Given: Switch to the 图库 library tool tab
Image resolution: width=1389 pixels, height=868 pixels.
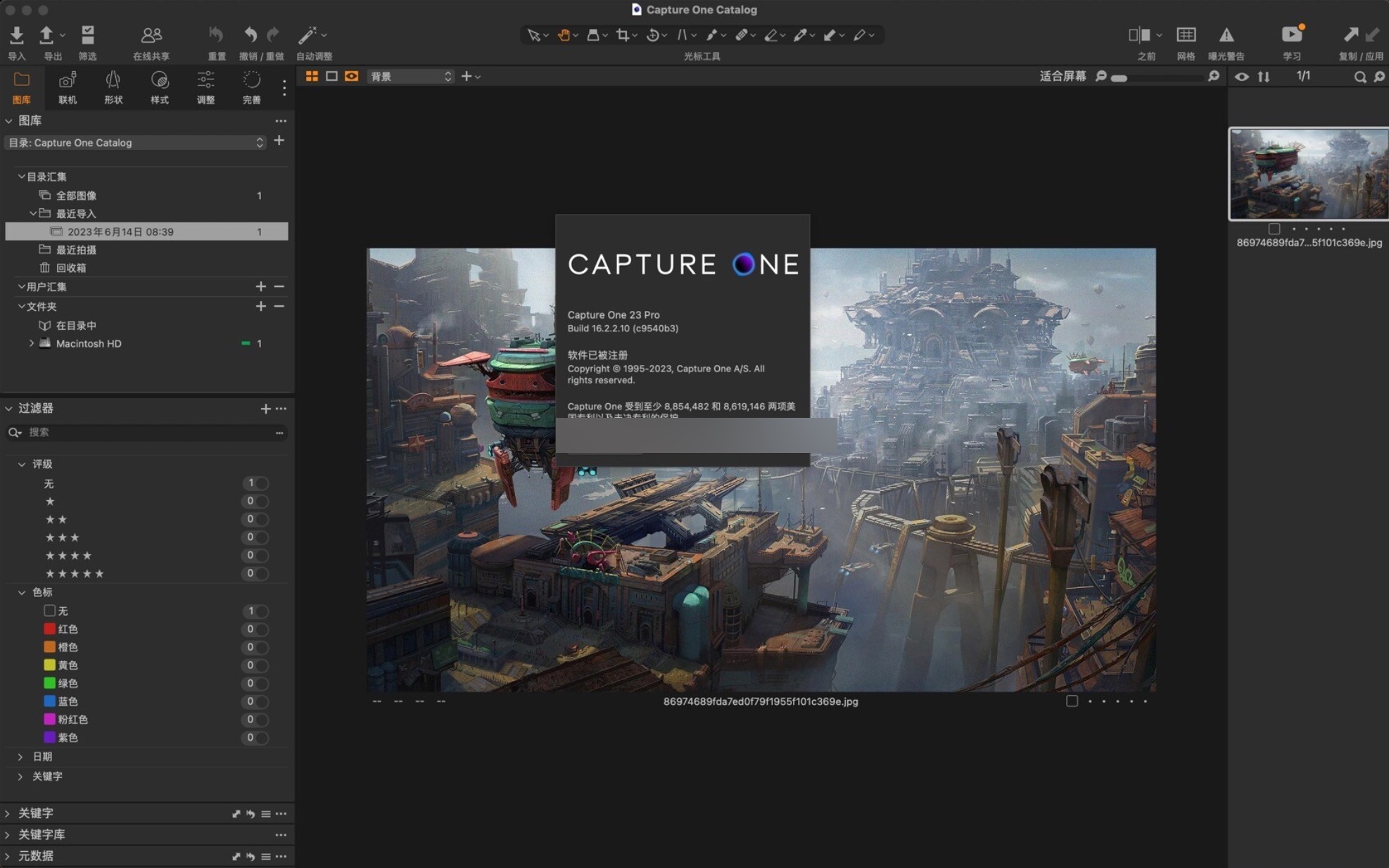Looking at the screenshot, I should tap(22, 87).
